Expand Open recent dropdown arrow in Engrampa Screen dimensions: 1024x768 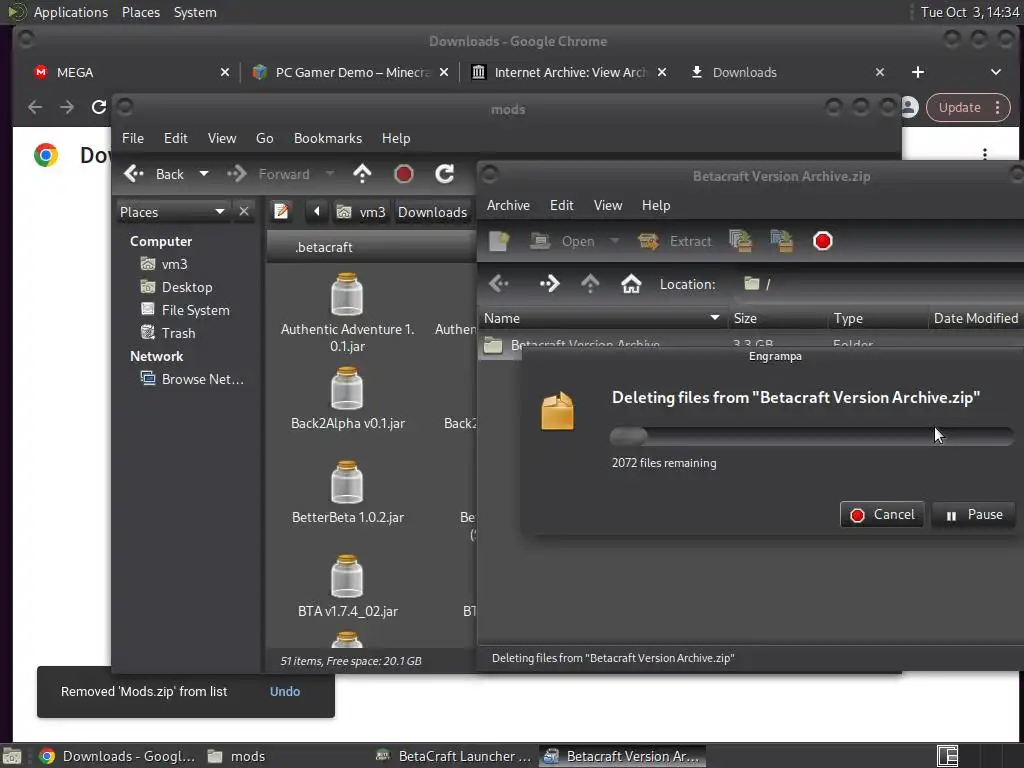click(615, 241)
